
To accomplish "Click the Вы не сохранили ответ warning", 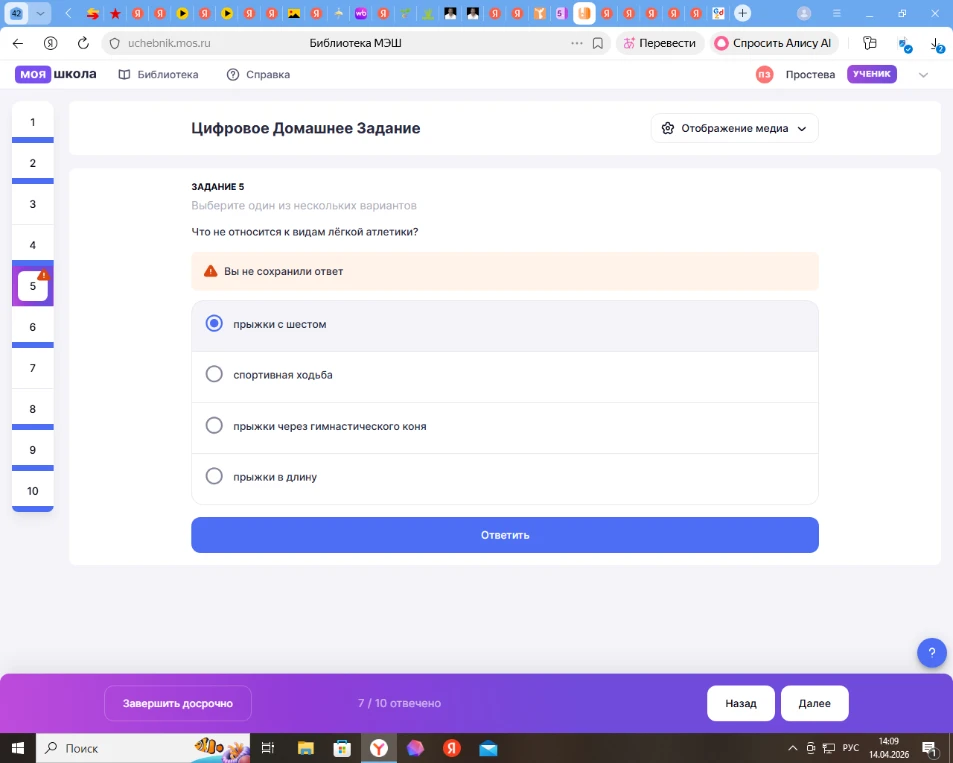I will click(x=504, y=271).
